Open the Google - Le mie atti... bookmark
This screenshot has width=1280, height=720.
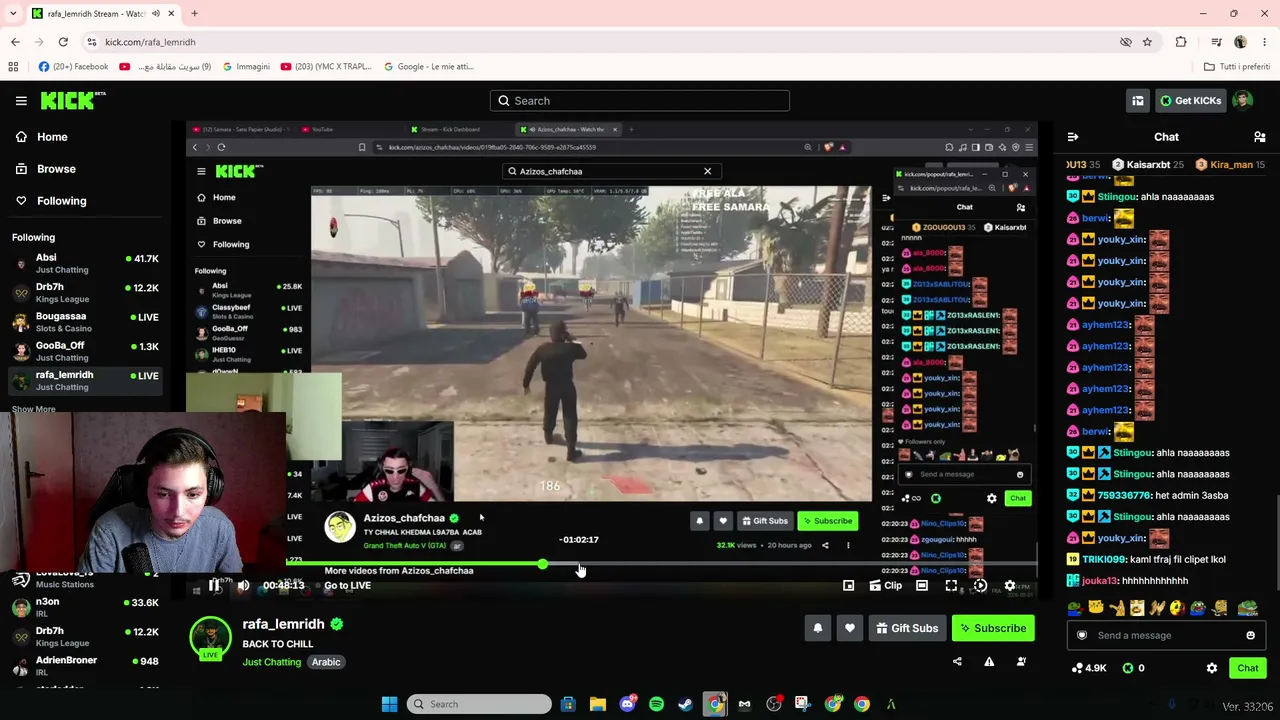point(429,66)
